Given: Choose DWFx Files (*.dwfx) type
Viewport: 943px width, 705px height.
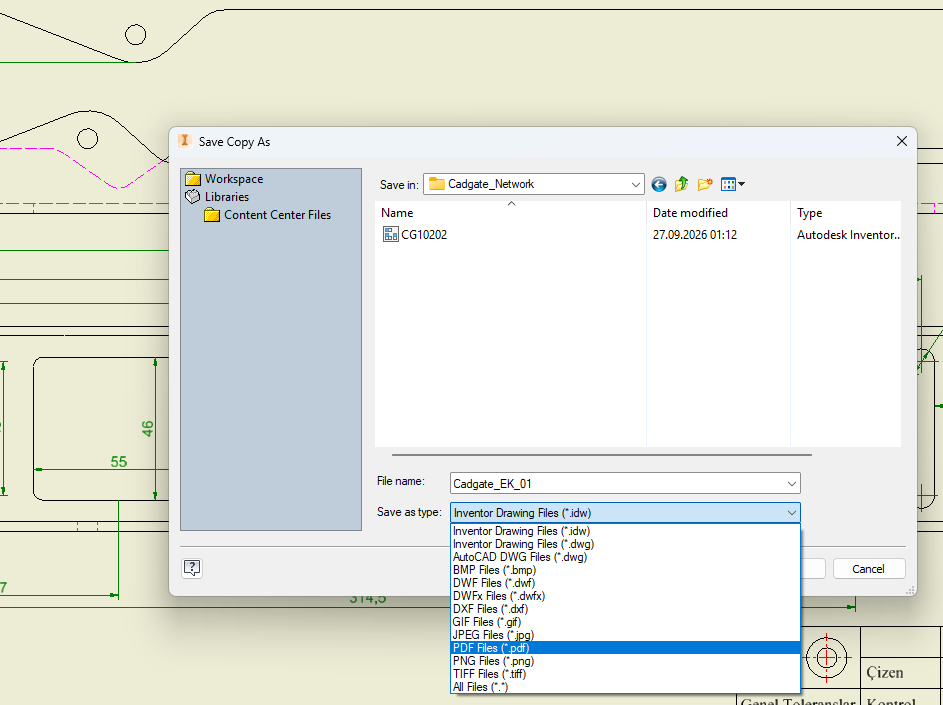Looking at the screenshot, I should (x=625, y=596).
